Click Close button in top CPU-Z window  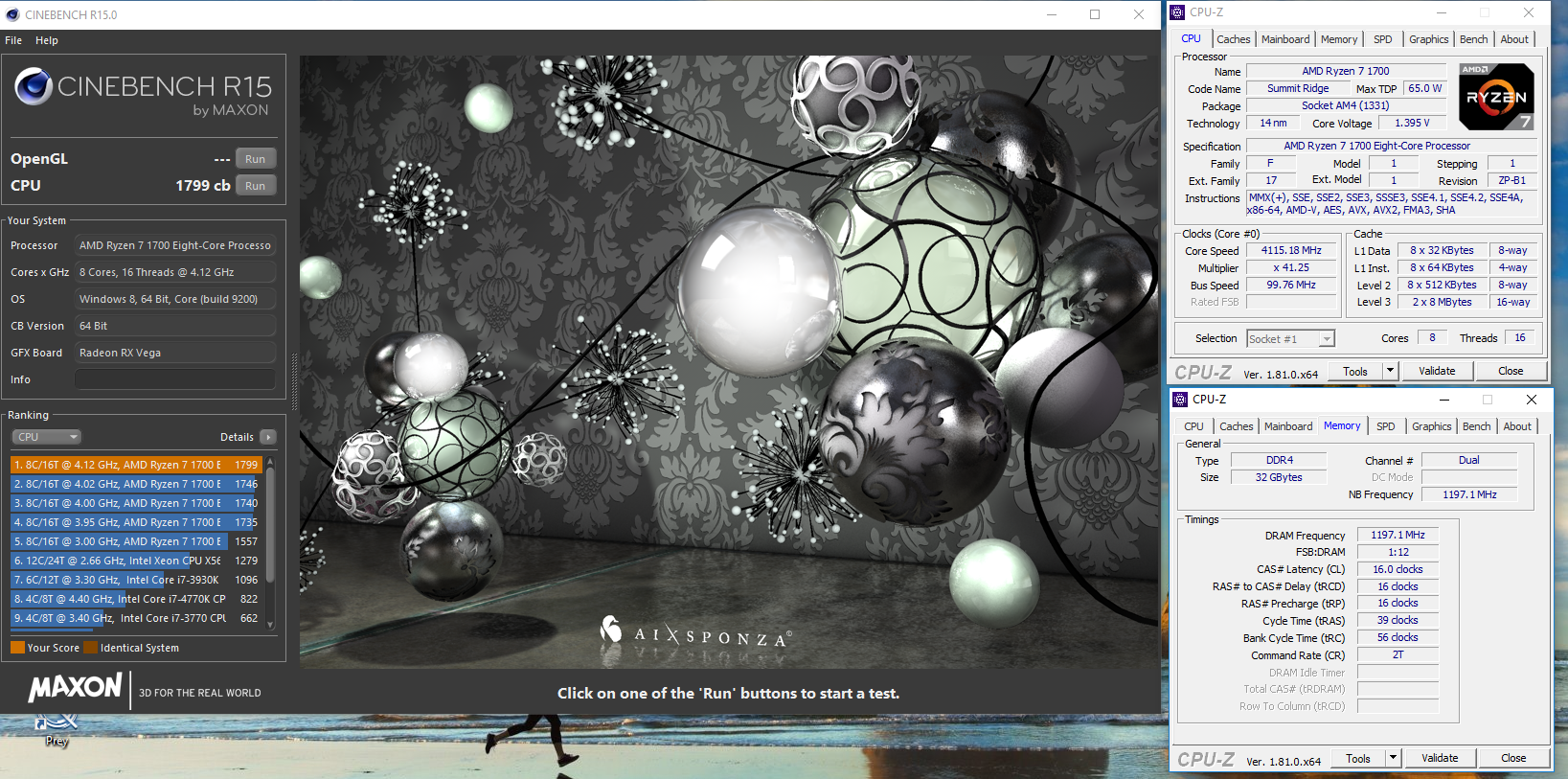pyautogui.click(x=1511, y=371)
